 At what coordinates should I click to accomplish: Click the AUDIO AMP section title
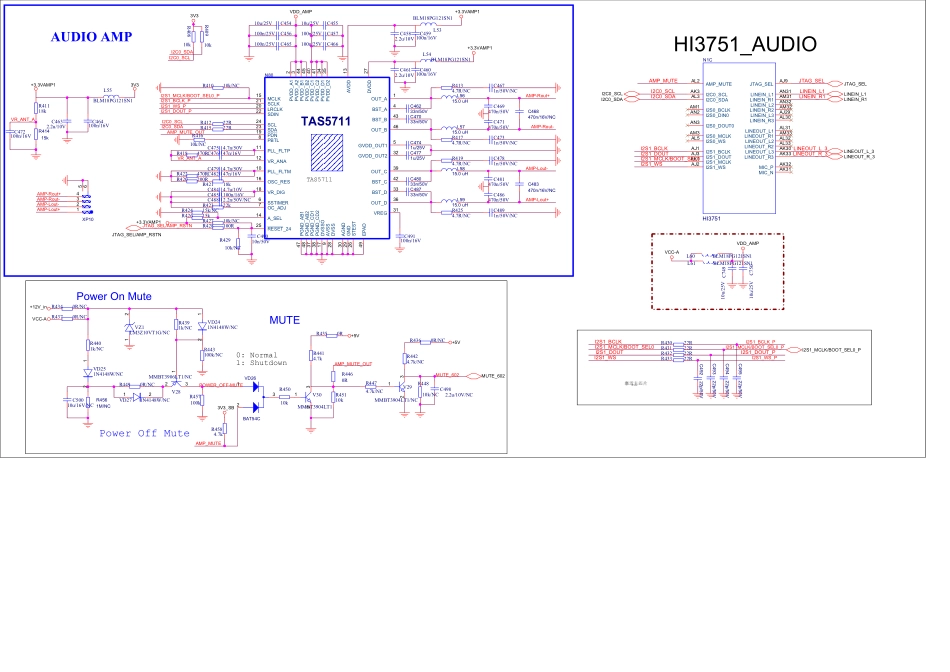point(91,37)
